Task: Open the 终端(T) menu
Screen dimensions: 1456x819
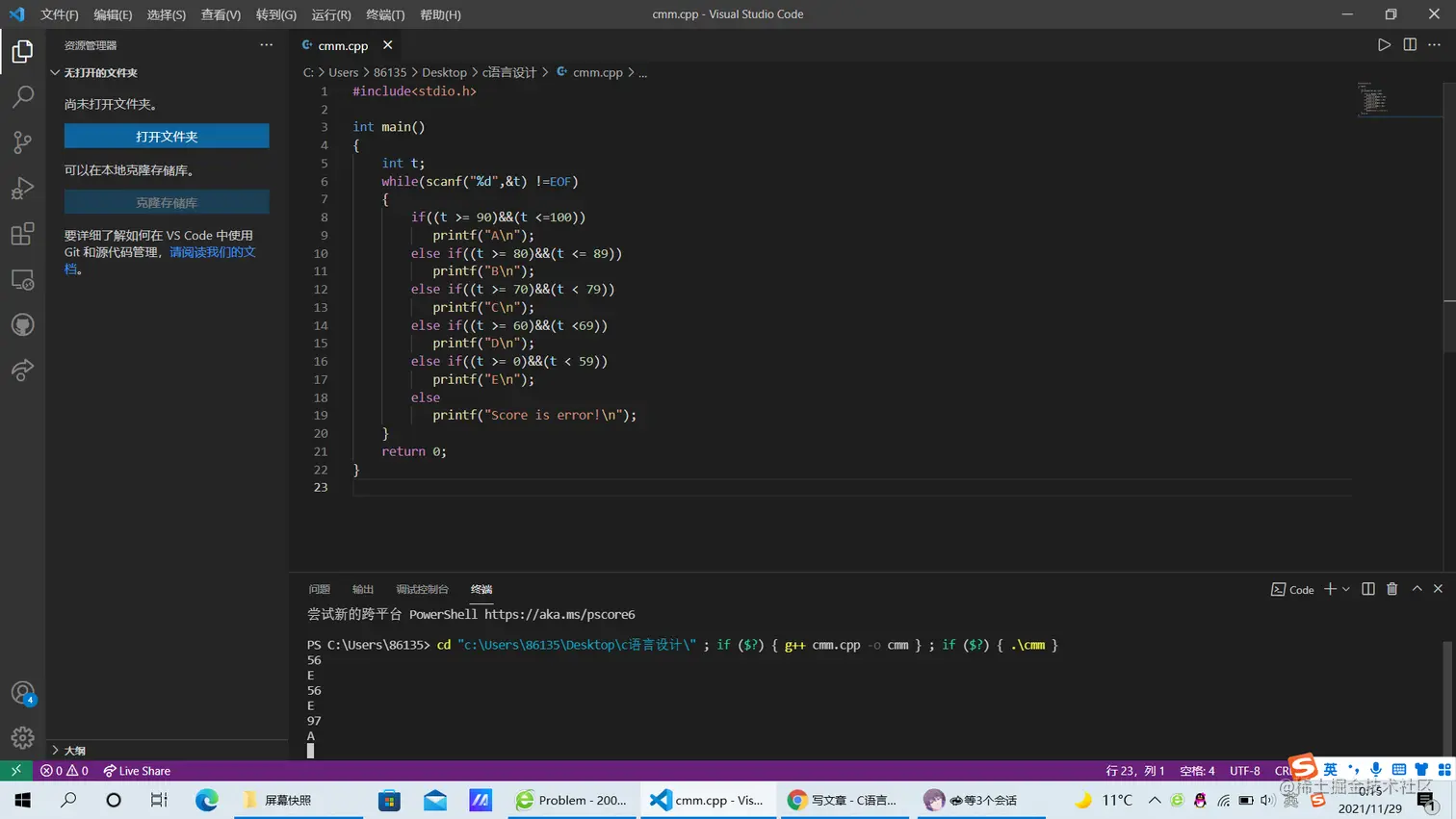Action: (385, 14)
